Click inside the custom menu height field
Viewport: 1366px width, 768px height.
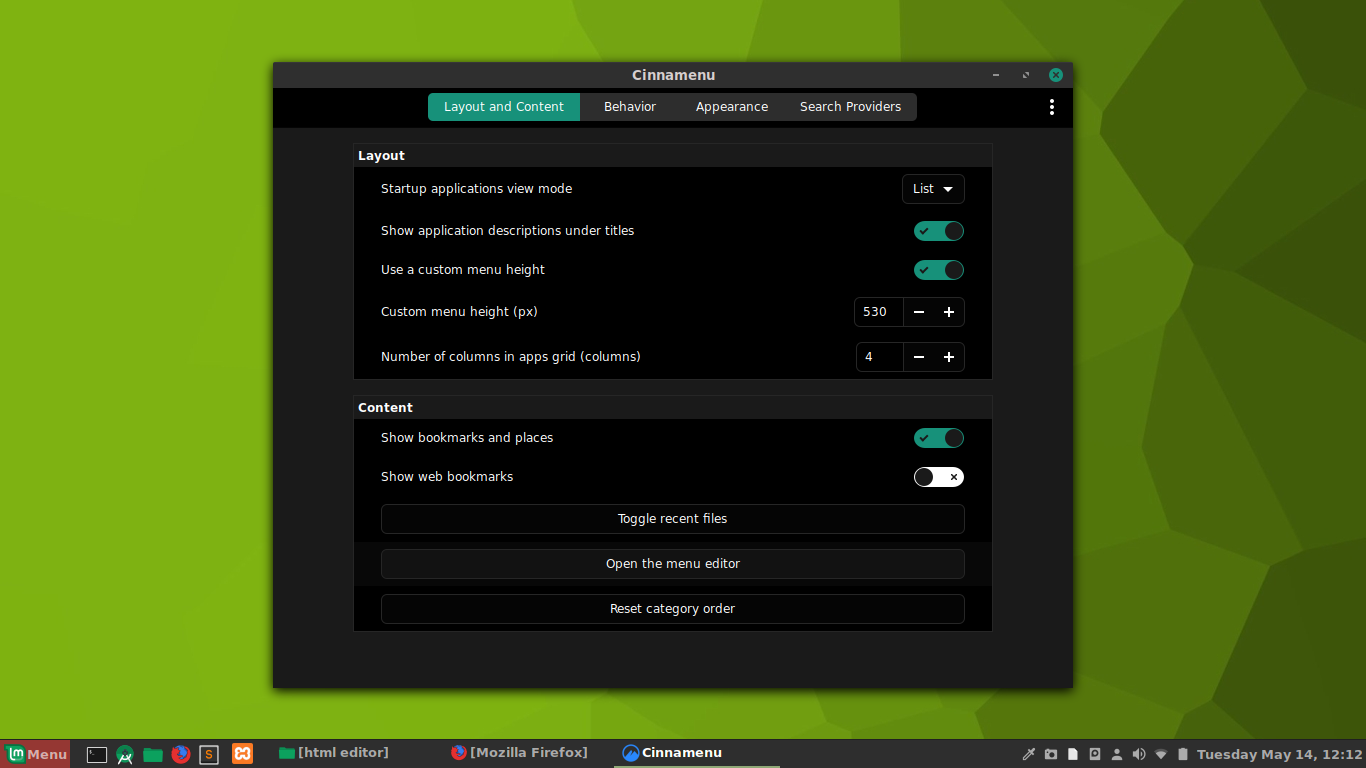point(877,312)
